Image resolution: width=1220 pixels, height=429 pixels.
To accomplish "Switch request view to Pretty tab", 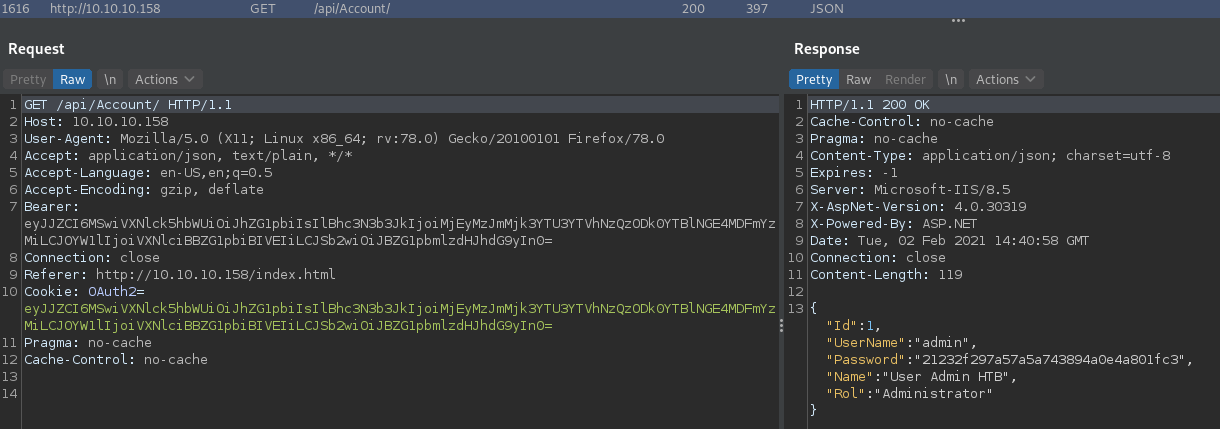I will pyautogui.click(x=28, y=79).
